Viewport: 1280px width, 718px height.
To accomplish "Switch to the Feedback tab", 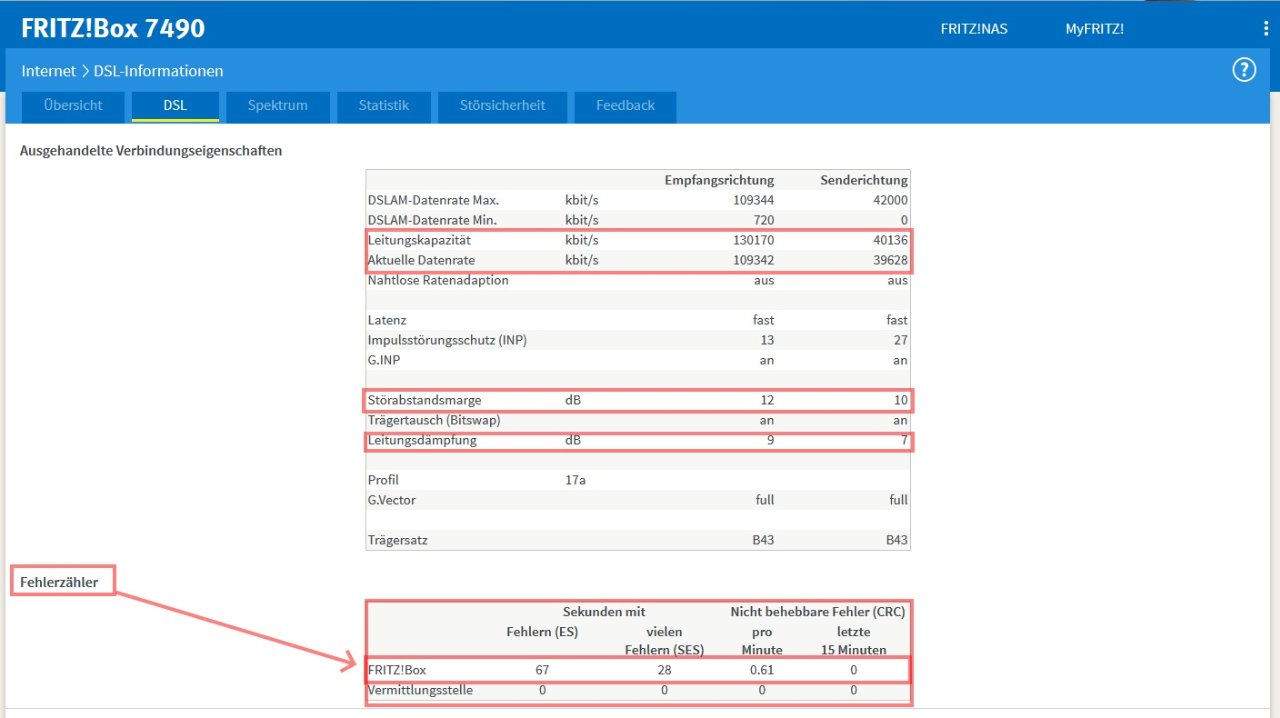I will click(625, 106).
